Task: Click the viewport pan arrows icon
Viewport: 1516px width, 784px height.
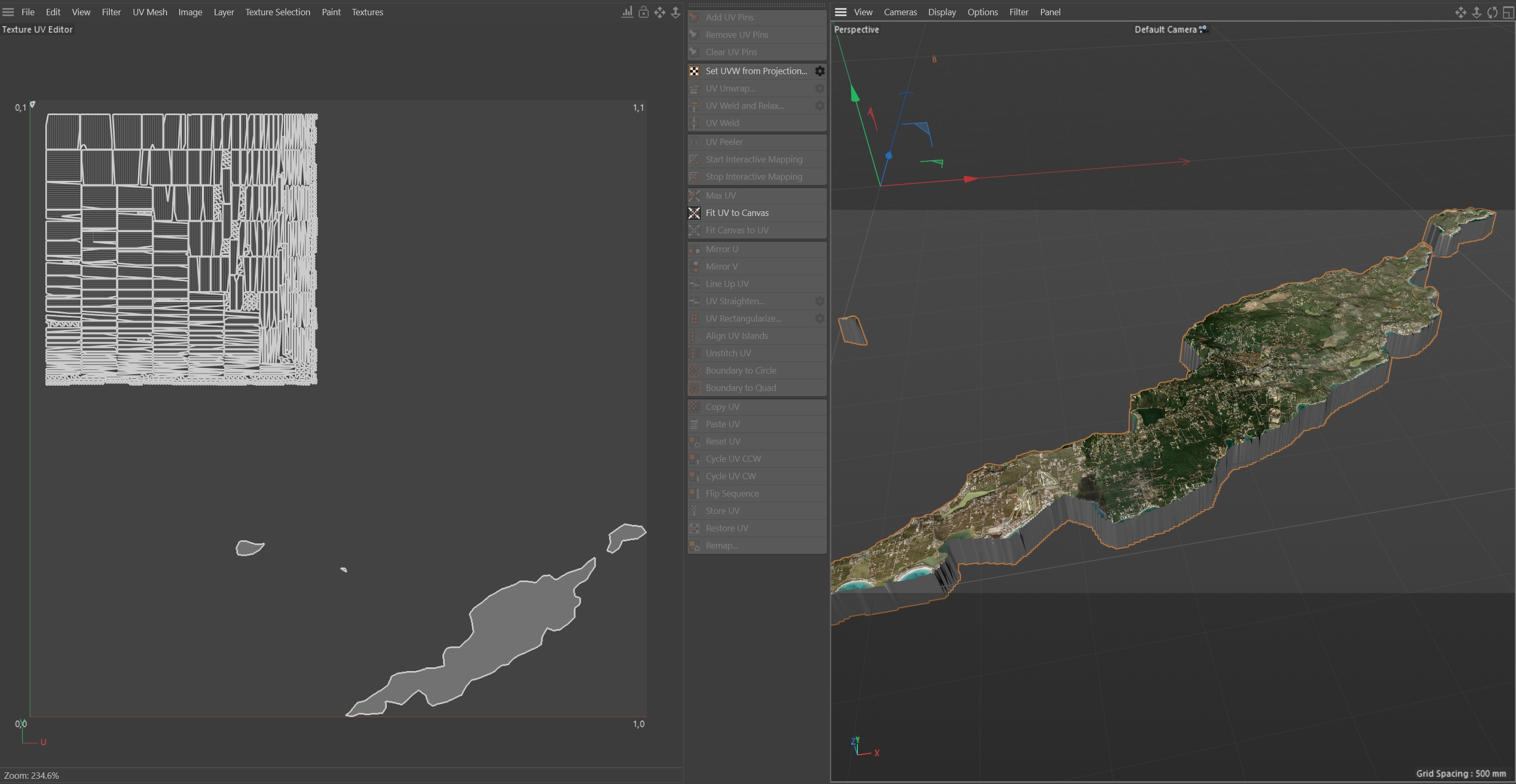Action: tap(1460, 12)
